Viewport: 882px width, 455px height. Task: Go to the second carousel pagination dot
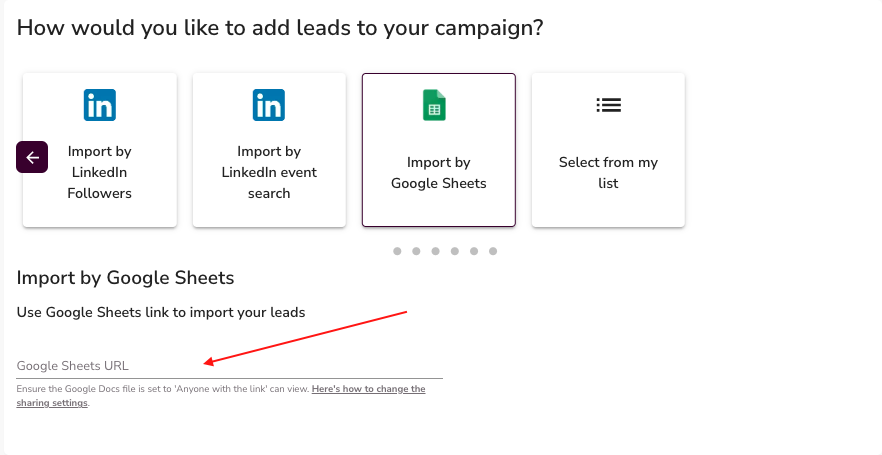click(x=416, y=251)
